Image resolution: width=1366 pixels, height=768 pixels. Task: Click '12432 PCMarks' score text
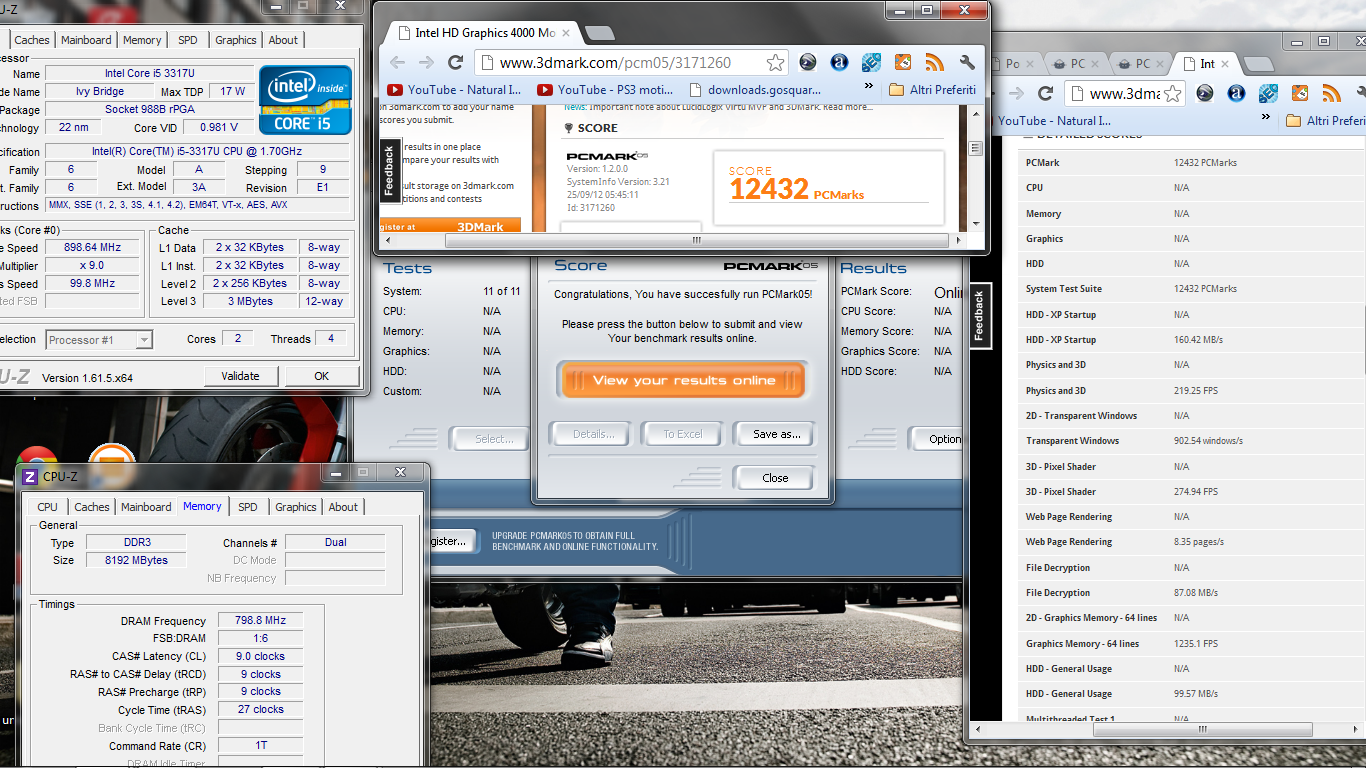[x=797, y=187]
